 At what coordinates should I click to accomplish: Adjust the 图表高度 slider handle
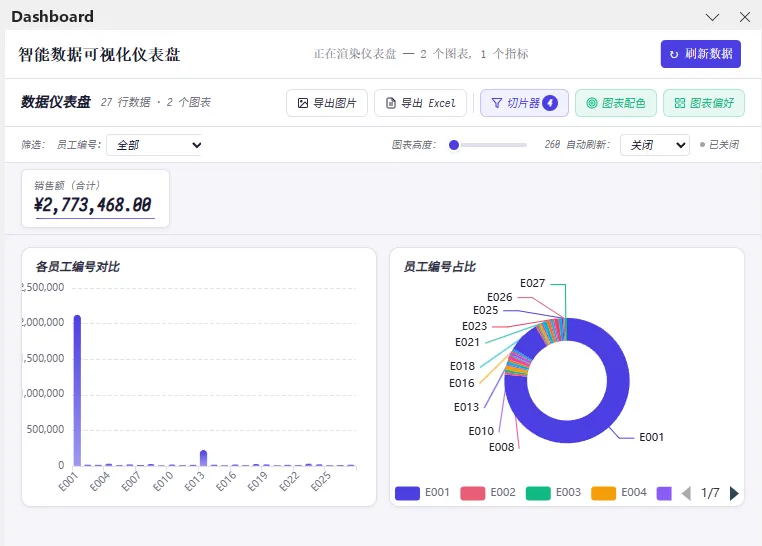coord(454,145)
